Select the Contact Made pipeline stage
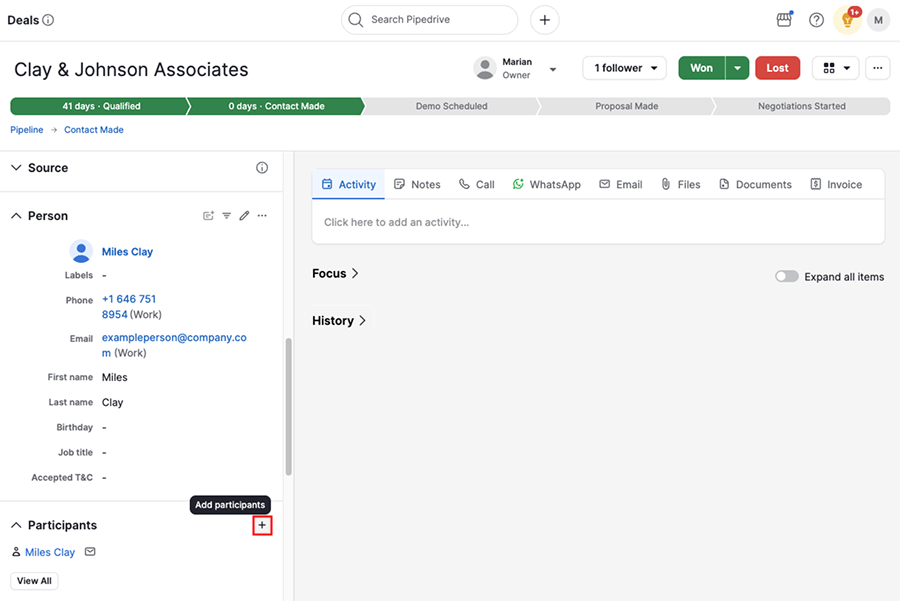The image size is (900, 601). [276, 106]
